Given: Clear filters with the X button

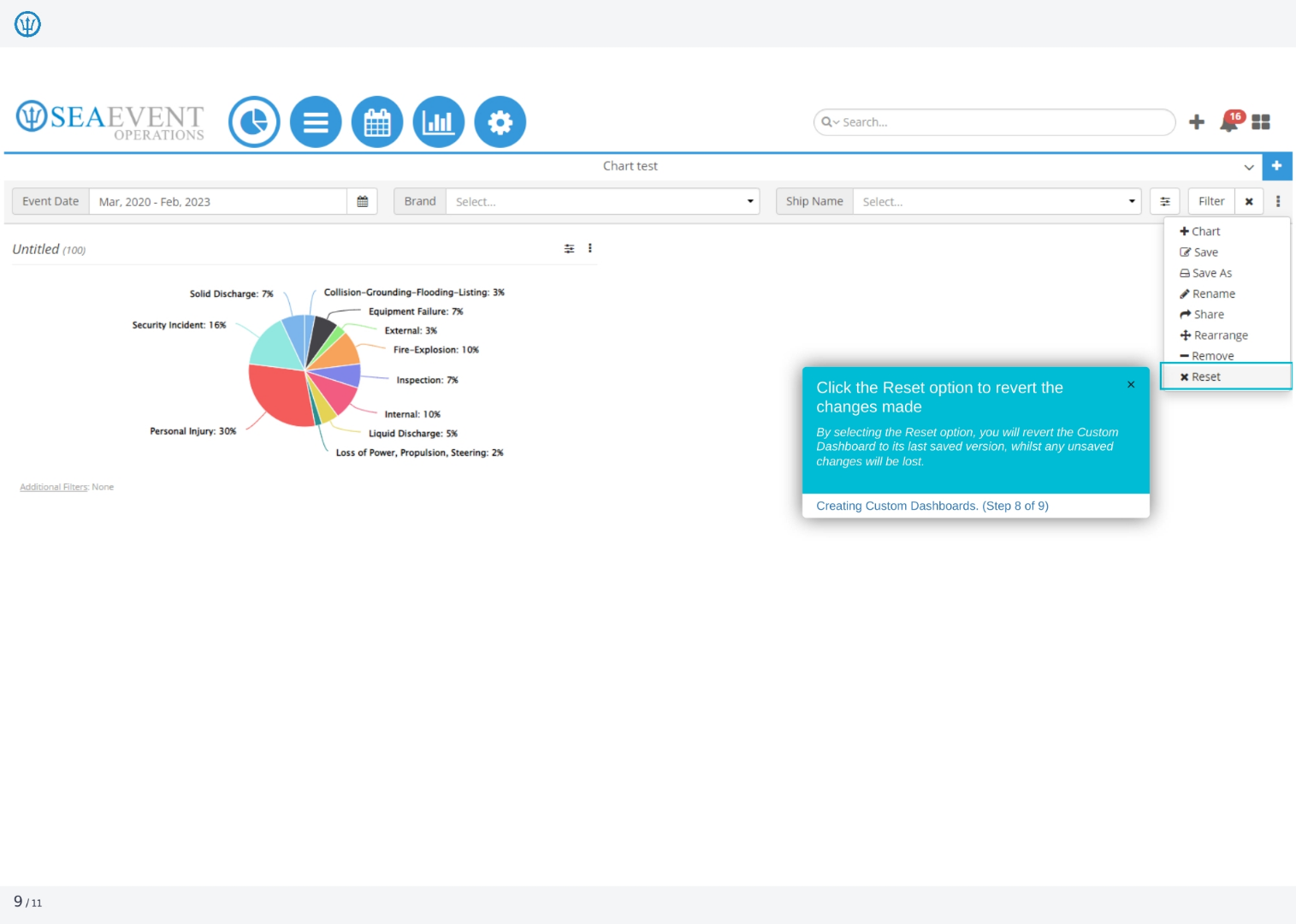Looking at the screenshot, I should [x=1249, y=202].
